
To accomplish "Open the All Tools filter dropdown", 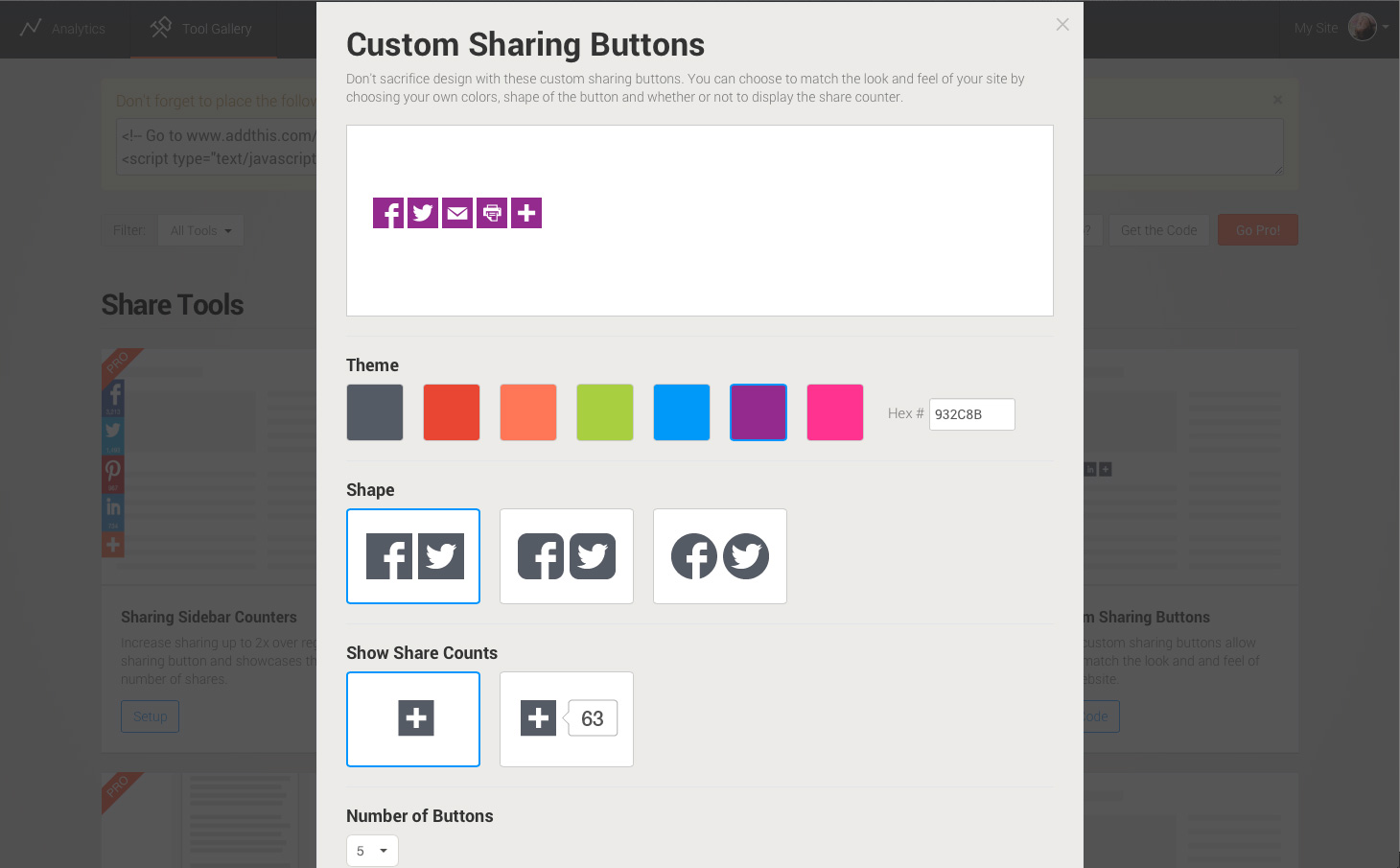I will pos(201,230).
